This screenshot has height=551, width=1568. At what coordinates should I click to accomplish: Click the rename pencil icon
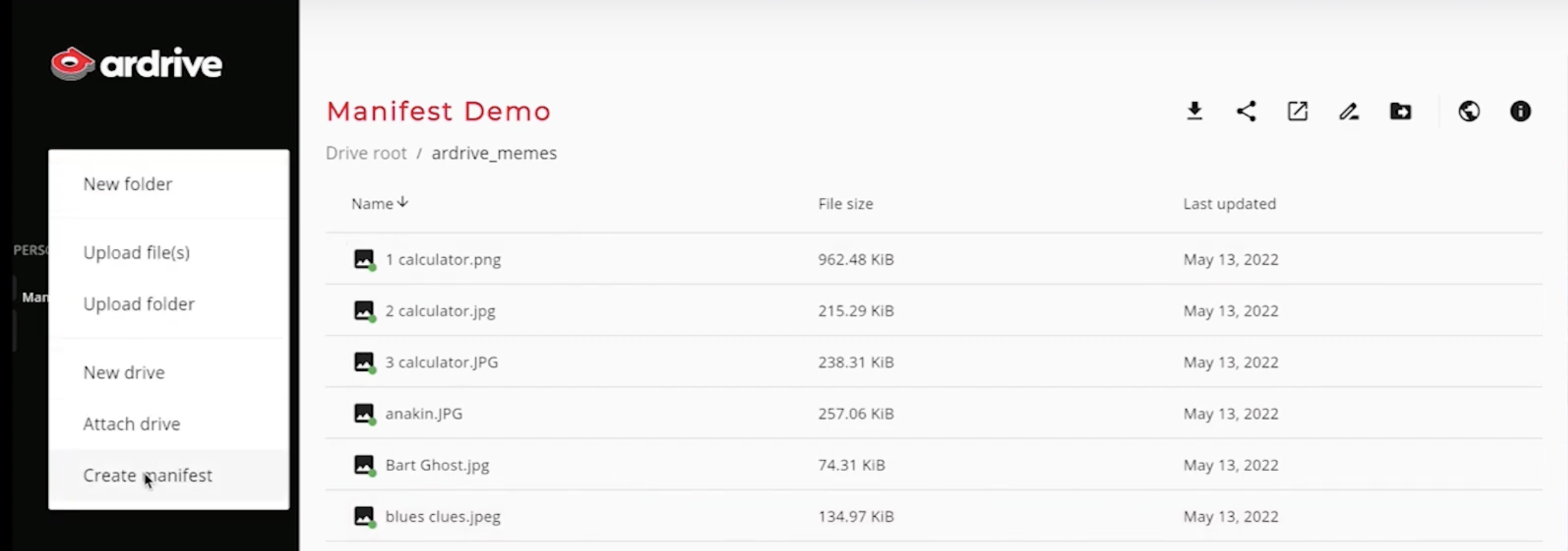click(1349, 111)
